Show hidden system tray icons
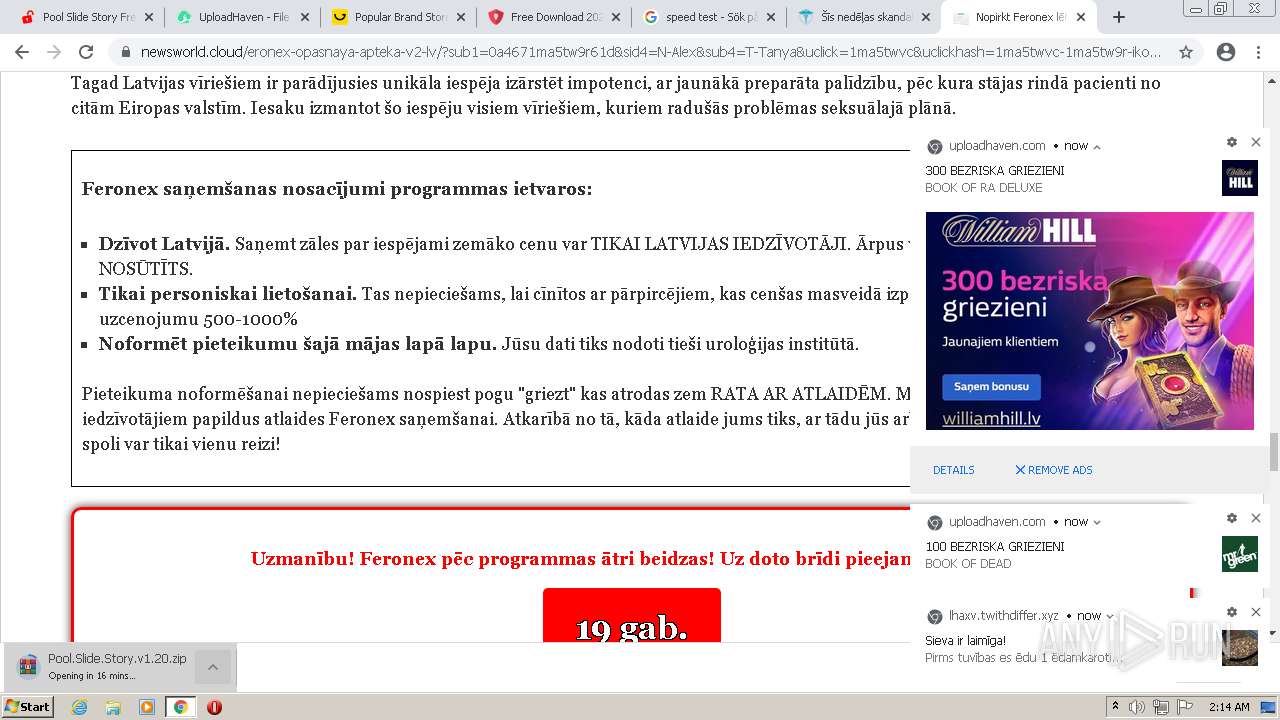 pyautogui.click(x=1116, y=707)
